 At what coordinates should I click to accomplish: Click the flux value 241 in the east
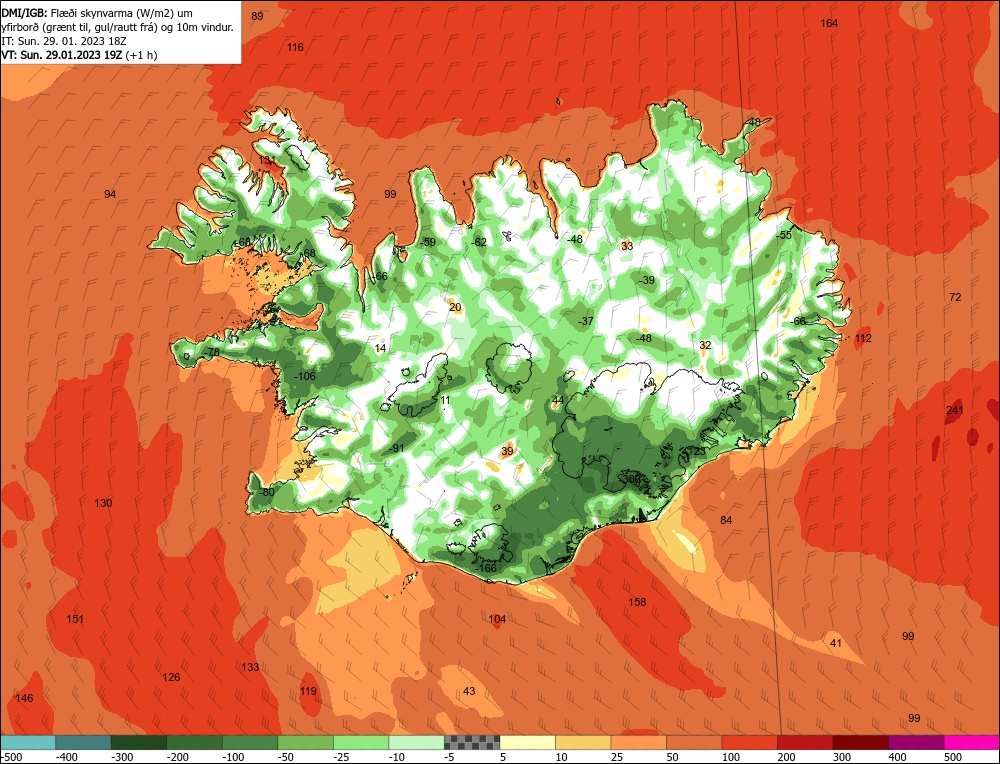pos(955,410)
